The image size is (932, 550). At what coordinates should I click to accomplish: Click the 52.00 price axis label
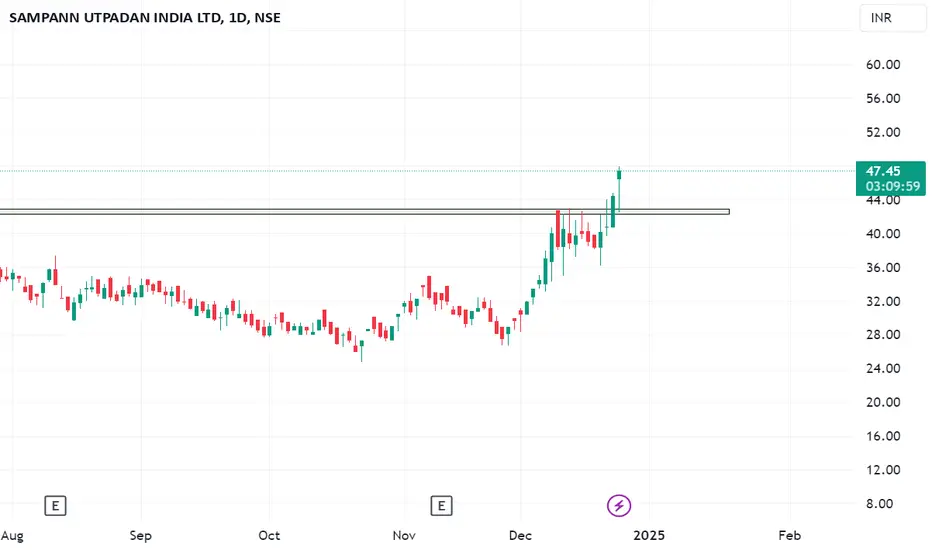[883, 133]
